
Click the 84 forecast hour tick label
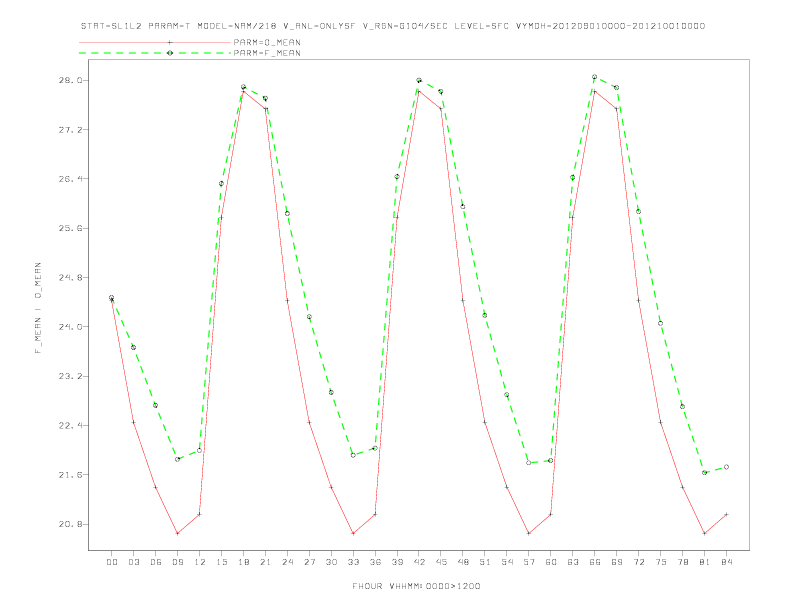pyautogui.click(x=726, y=562)
